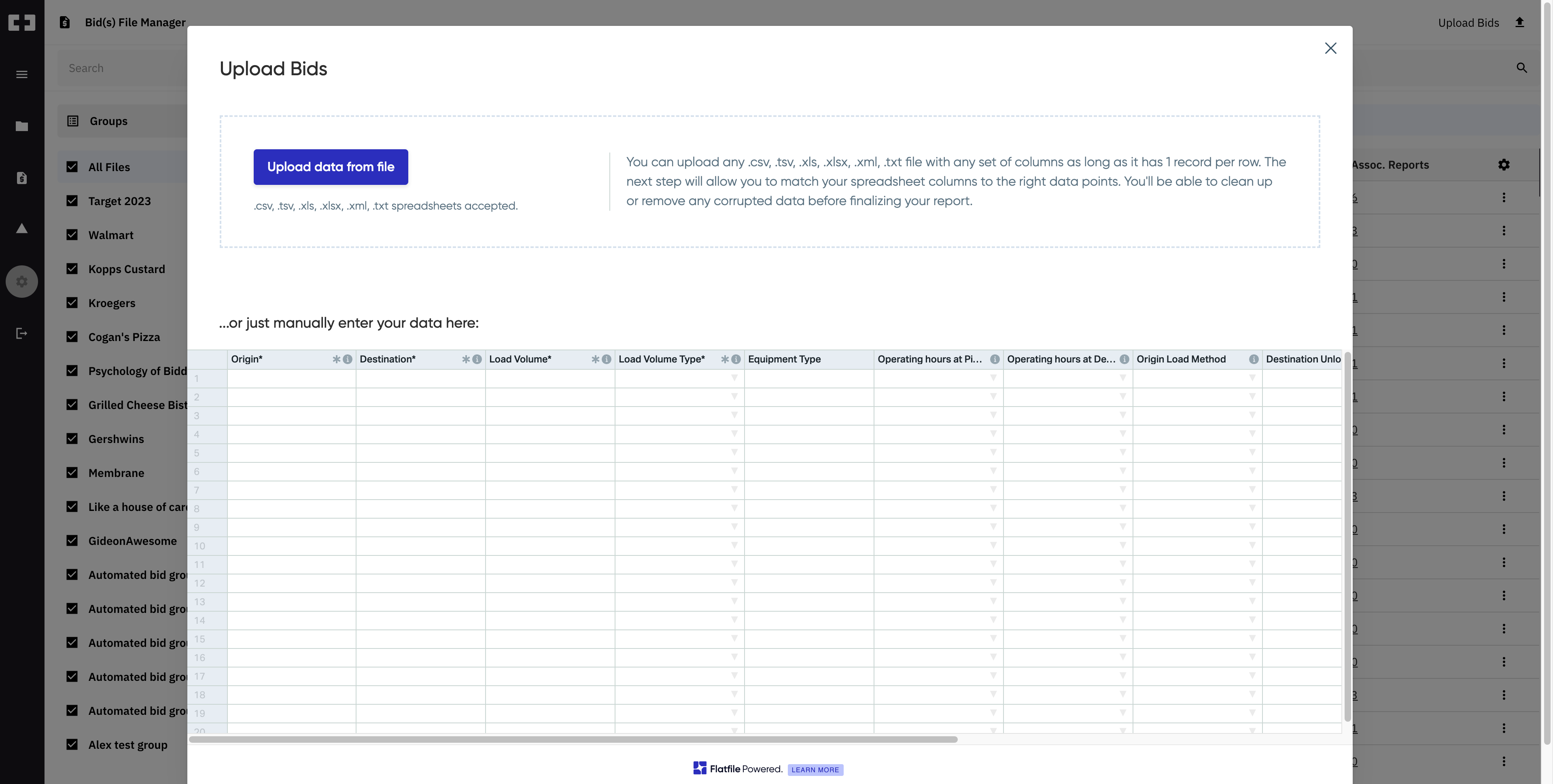1553x784 pixels.
Task: Click the Assoc. Reports column settings gear
Action: (1504, 165)
